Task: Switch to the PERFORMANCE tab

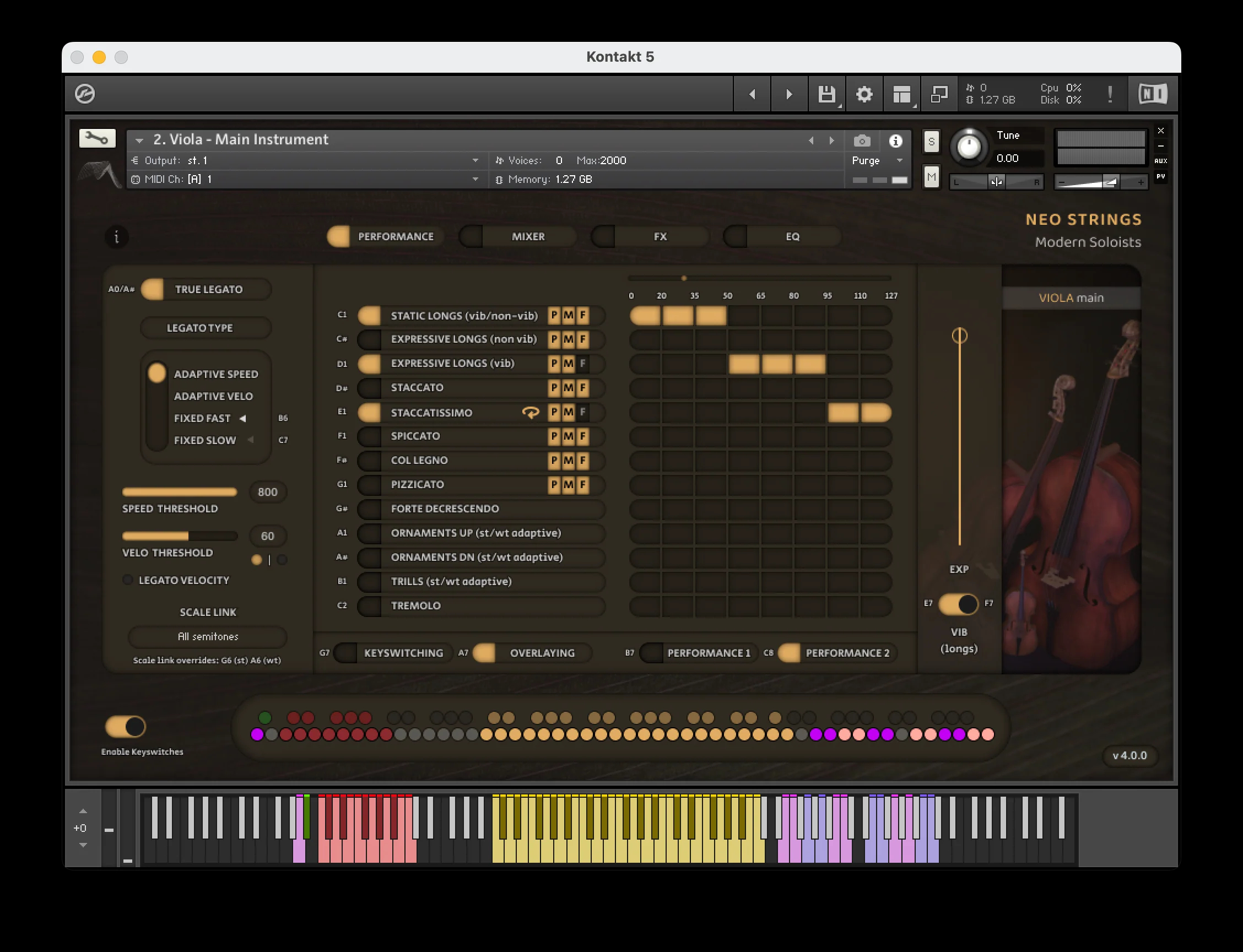Action: tap(385, 236)
